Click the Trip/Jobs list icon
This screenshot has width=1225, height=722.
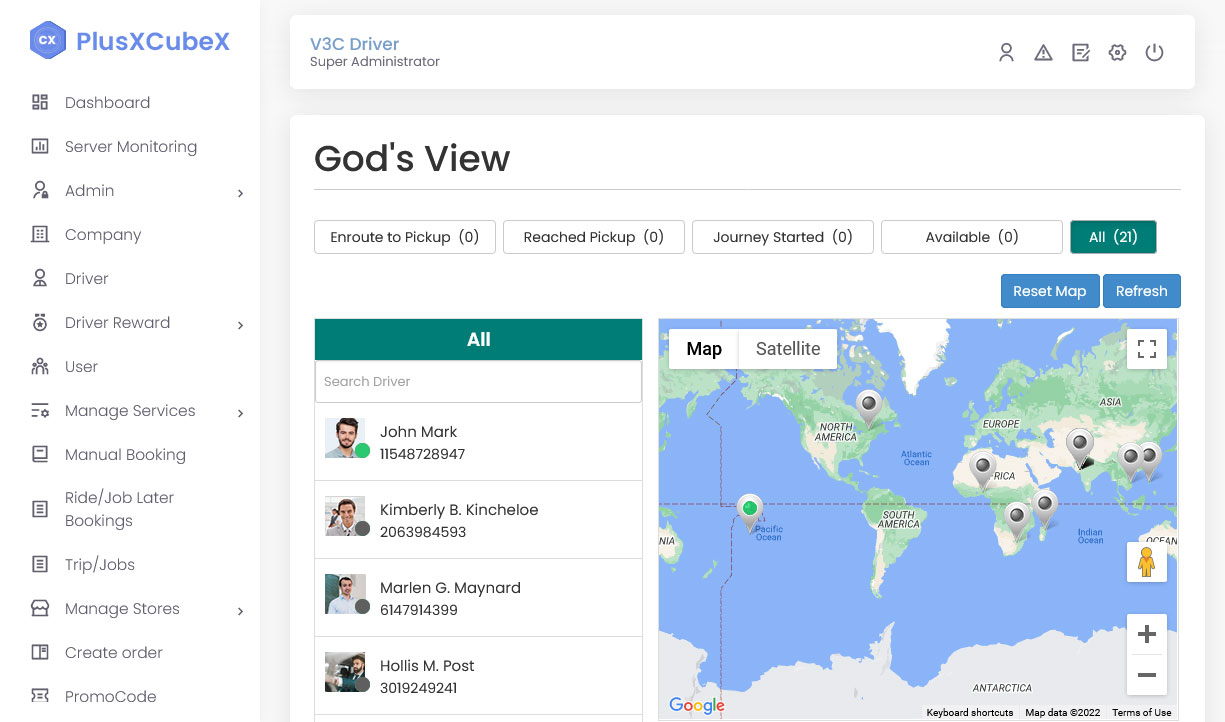coord(40,564)
